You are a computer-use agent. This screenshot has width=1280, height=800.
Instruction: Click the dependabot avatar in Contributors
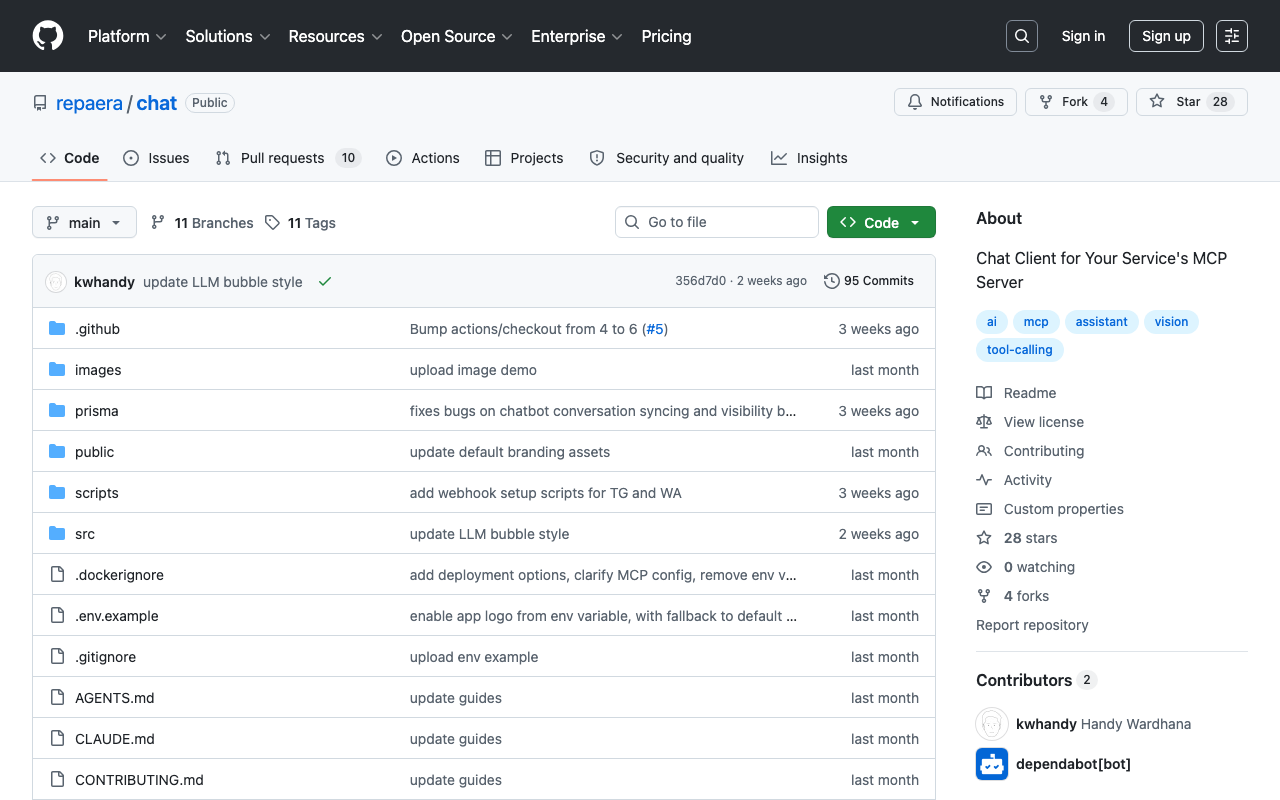pyautogui.click(x=992, y=764)
